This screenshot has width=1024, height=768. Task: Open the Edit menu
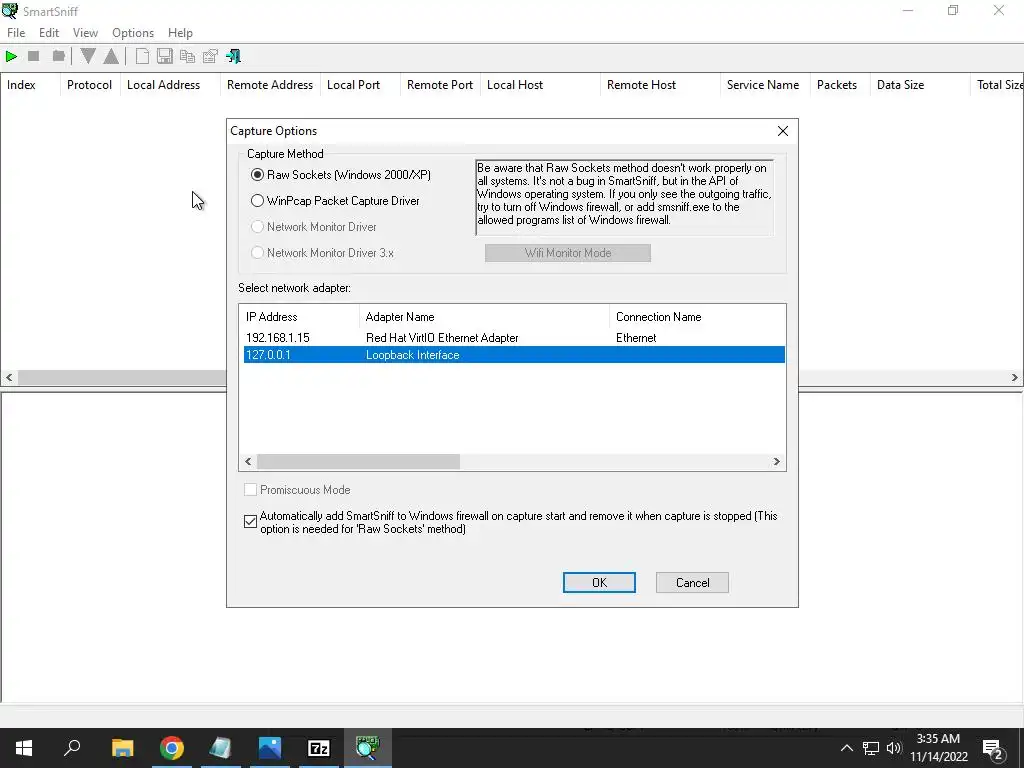click(x=49, y=33)
